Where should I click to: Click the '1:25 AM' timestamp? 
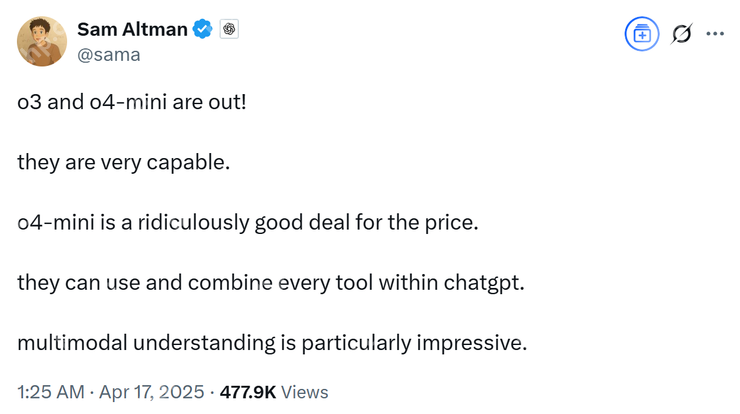(x=51, y=392)
